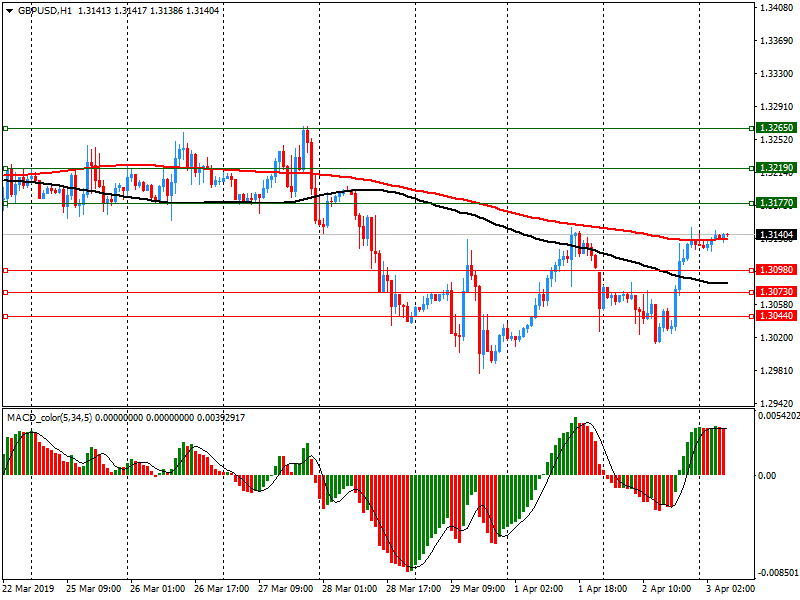Click left handle of 1.32650 green line
The height and width of the screenshot is (600, 800).
pos(5,128)
